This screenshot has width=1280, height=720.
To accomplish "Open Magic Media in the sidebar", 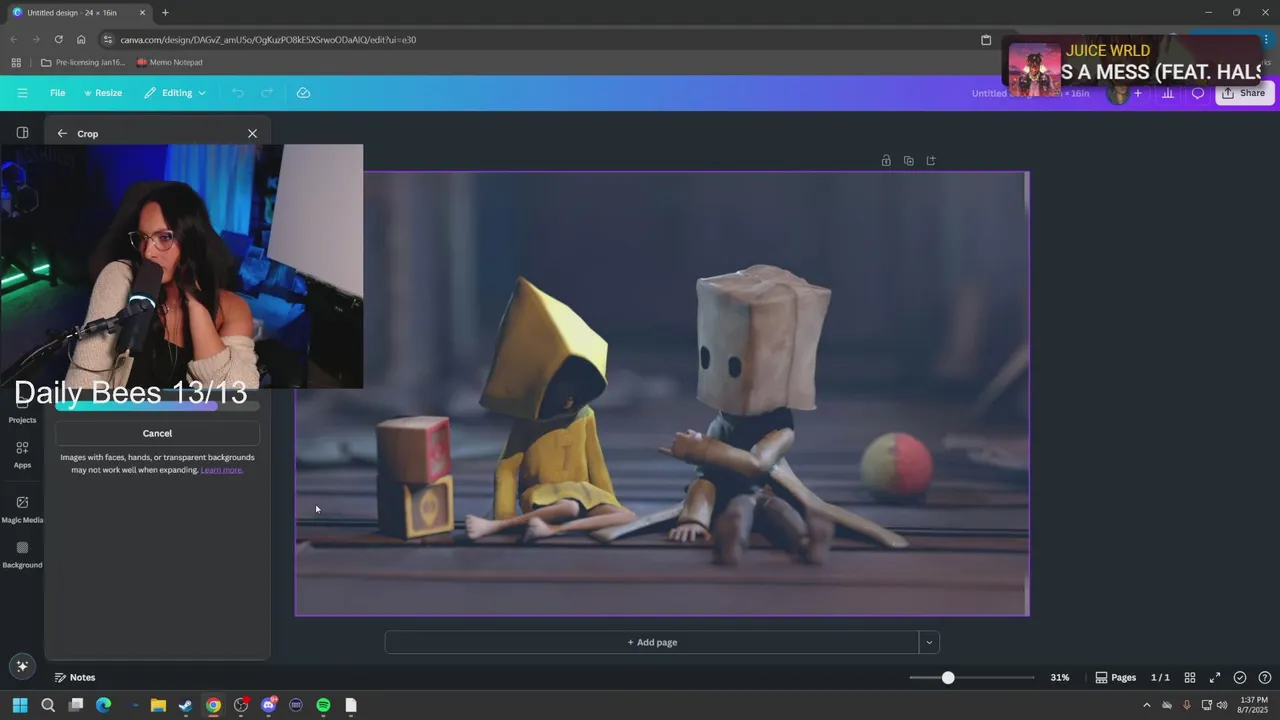I will click(22, 509).
